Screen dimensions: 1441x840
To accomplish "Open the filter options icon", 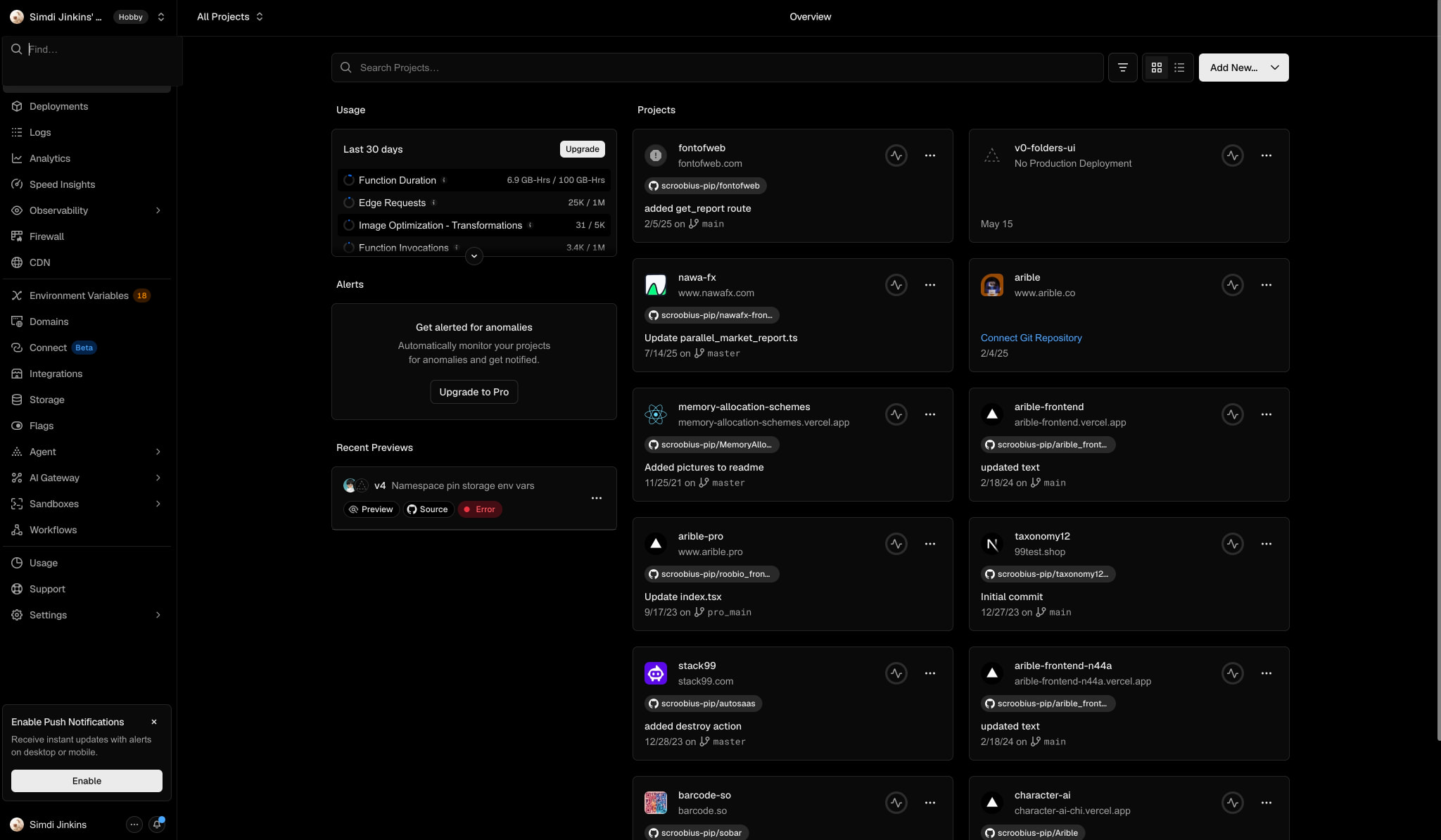I will pyautogui.click(x=1122, y=68).
